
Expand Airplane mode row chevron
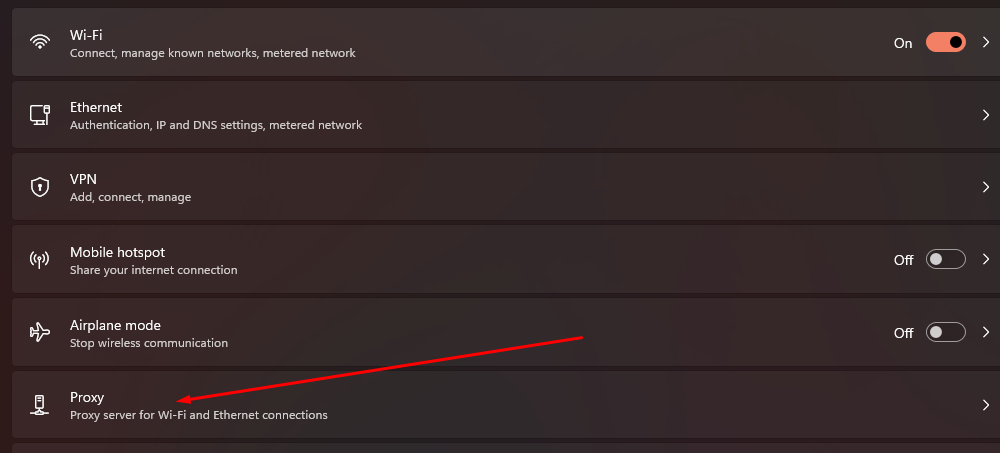tap(985, 332)
